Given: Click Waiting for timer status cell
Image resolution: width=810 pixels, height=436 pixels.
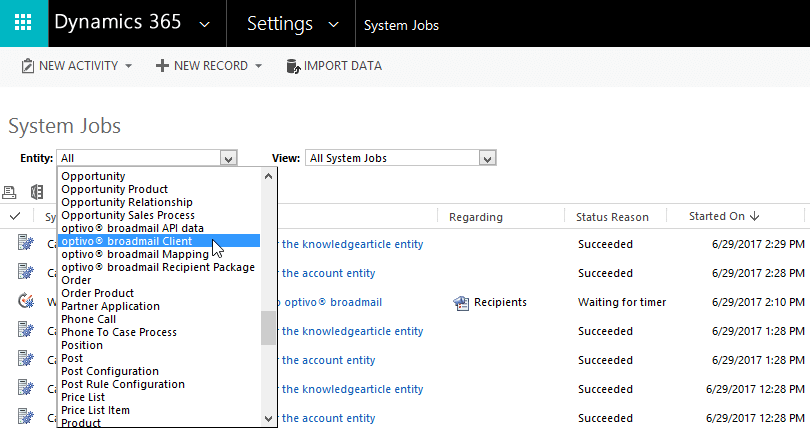Looking at the screenshot, I should pos(622,302).
